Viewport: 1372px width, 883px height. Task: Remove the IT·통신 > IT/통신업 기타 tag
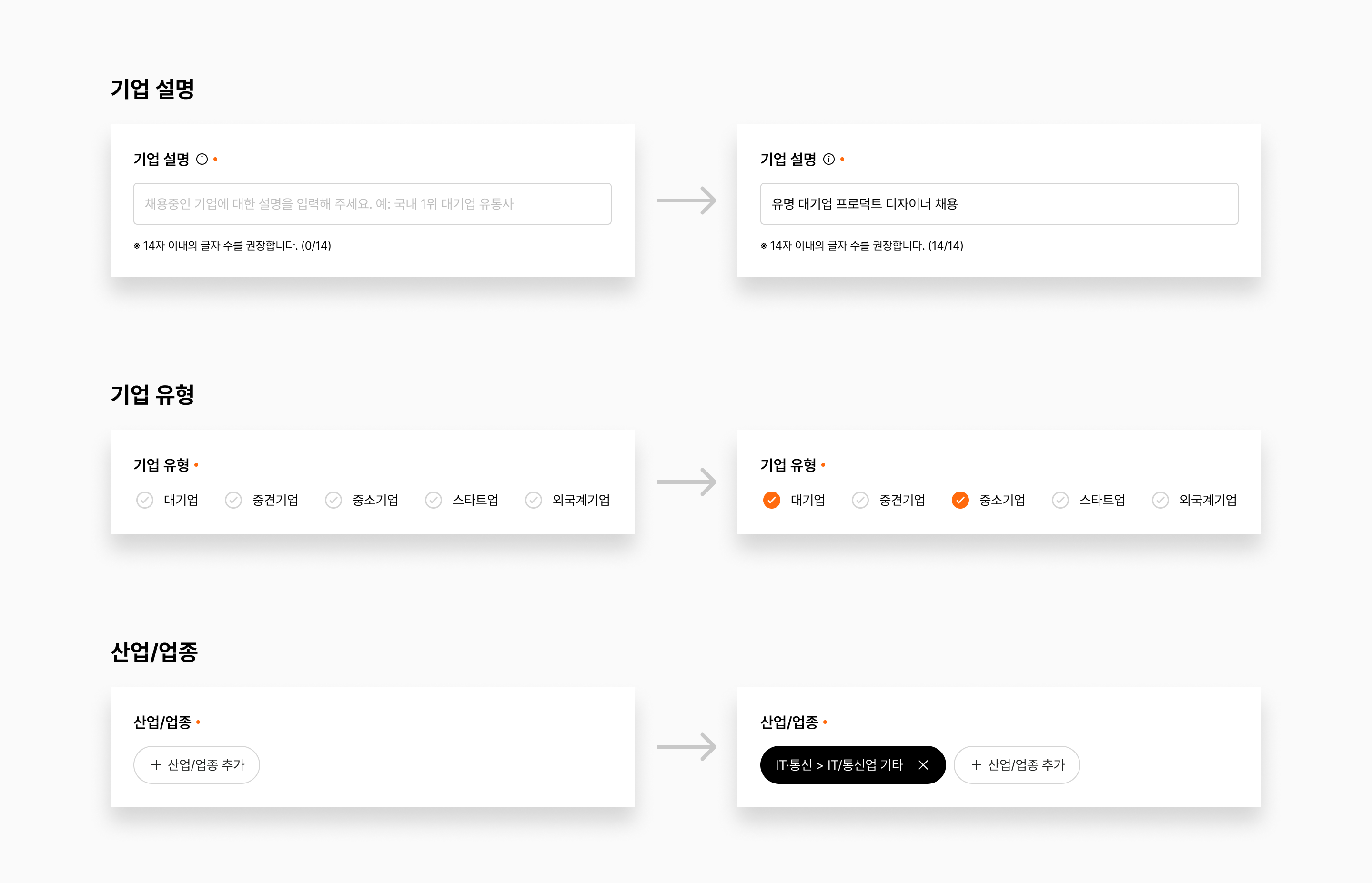coord(923,765)
